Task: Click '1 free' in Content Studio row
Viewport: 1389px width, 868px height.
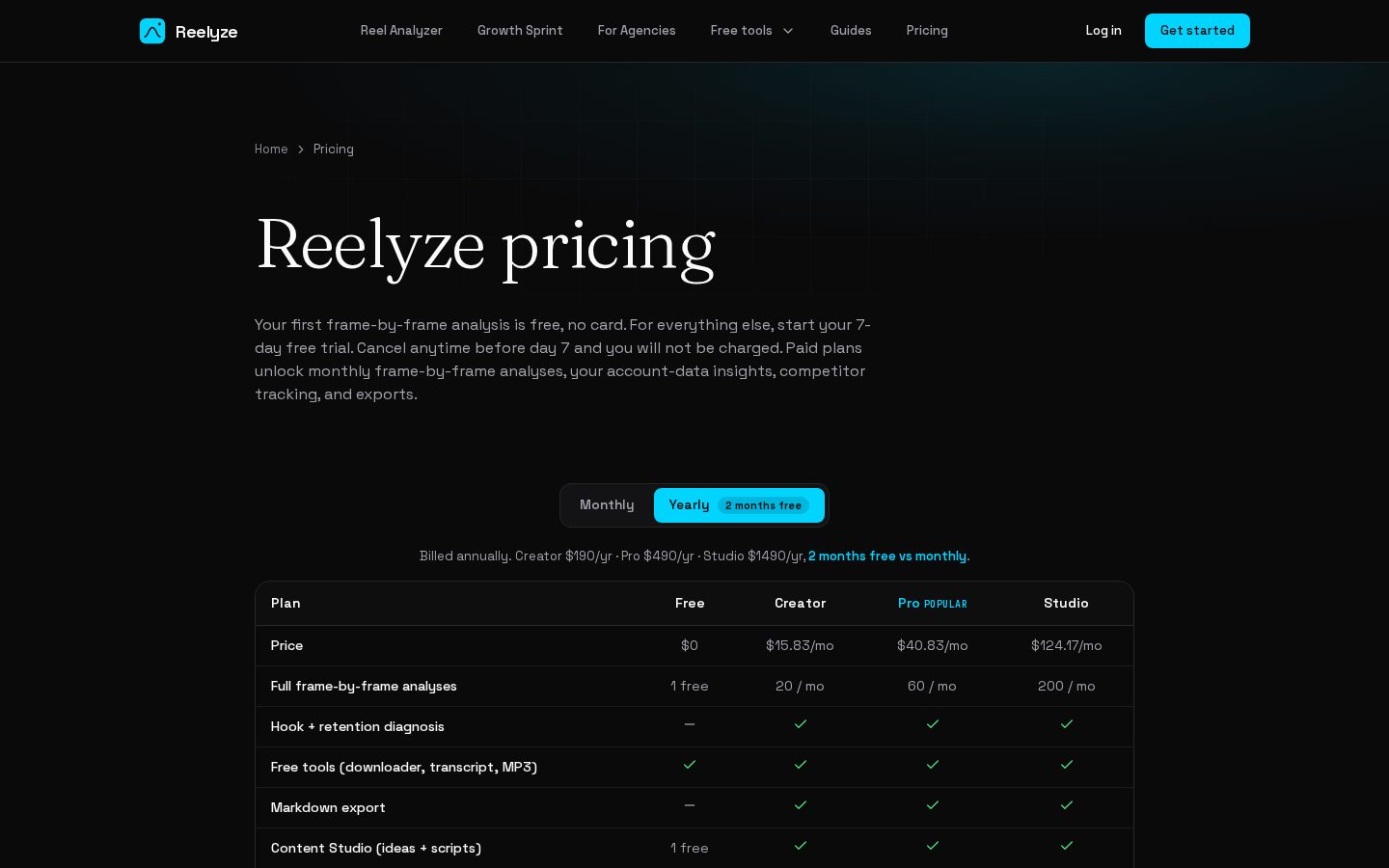Action: (690, 849)
